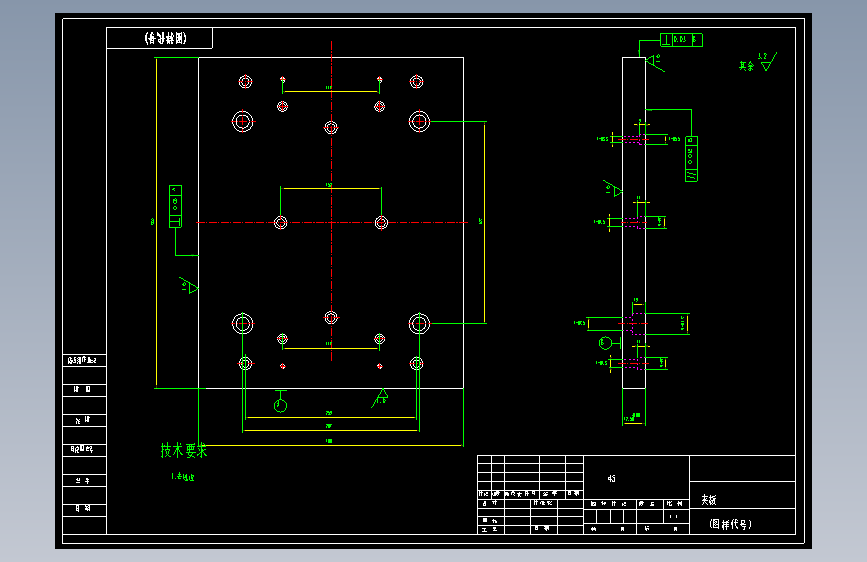Click the note line under 技术要求
The width and height of the screenshot is (867, 562).
(x=182, y=476)
